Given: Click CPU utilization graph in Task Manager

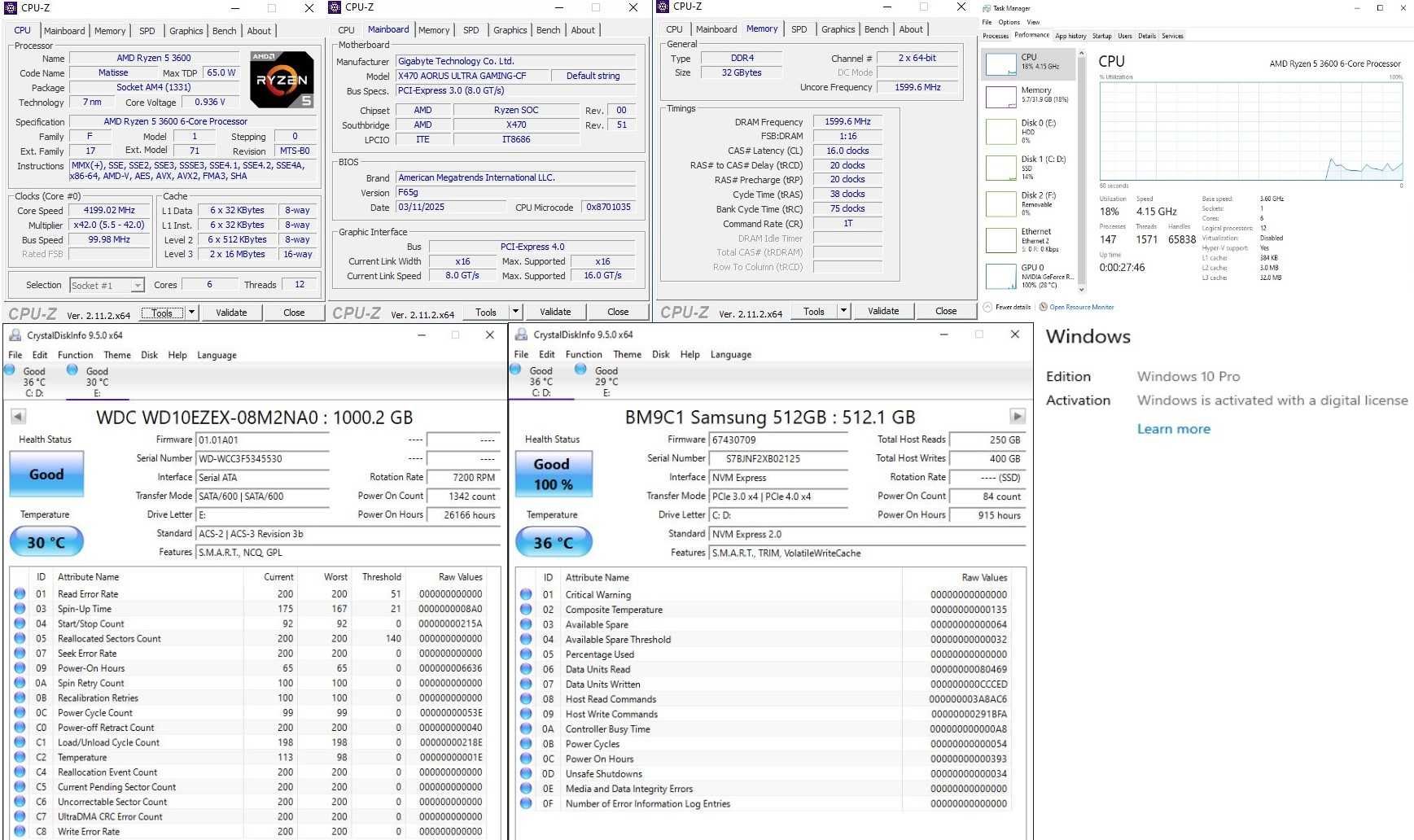Looking at the screenshot, I should [x=1250, y=130].
